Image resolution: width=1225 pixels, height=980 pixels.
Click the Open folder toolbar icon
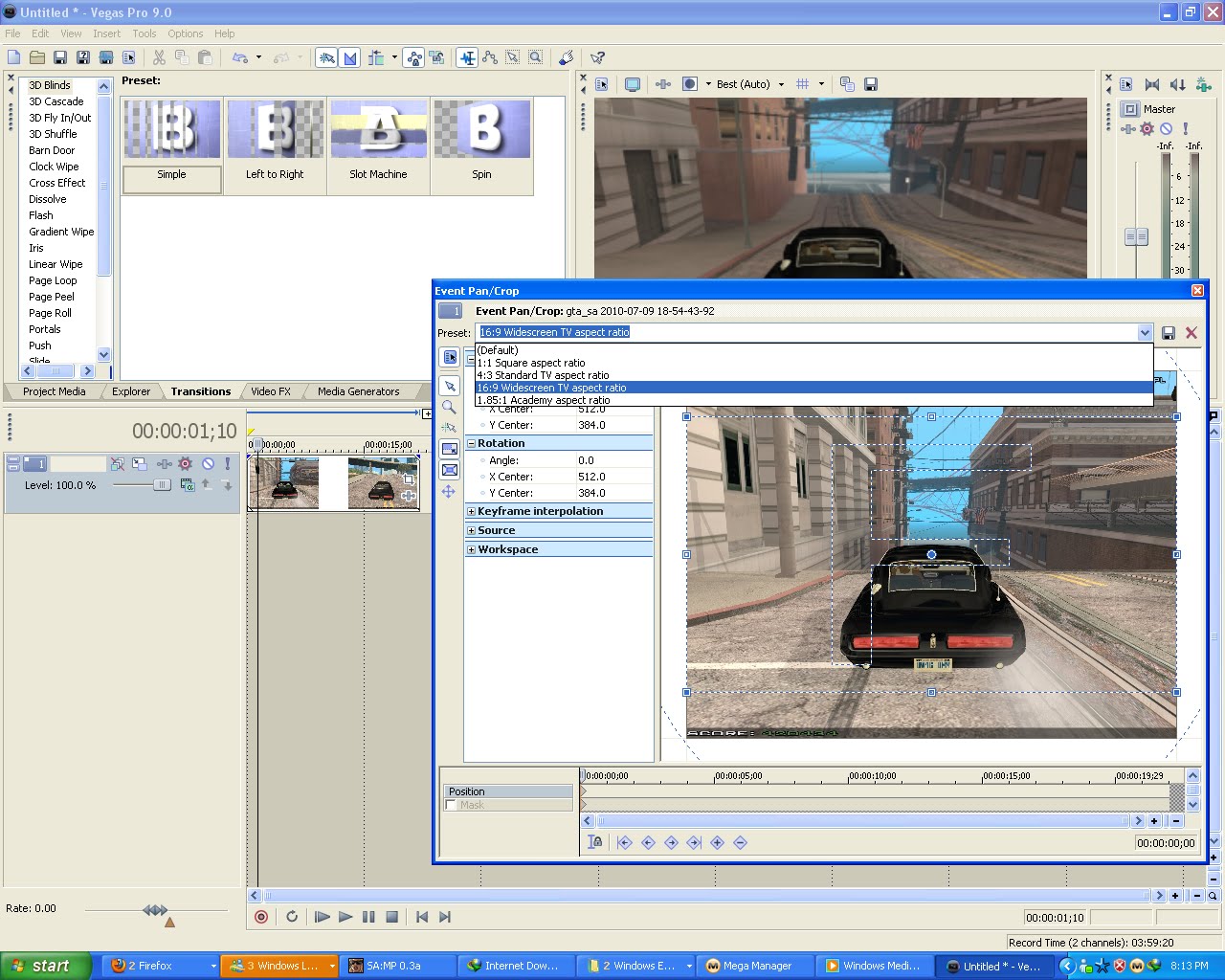click(x=36, y=57)
